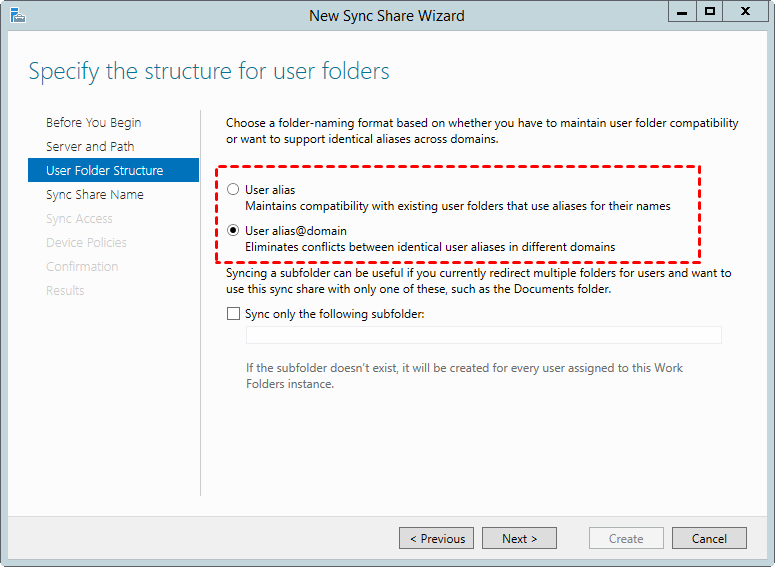Go to Before You Begin step
Image resolution: width=775 pixels, height=567 pixels.
[93, 123]
